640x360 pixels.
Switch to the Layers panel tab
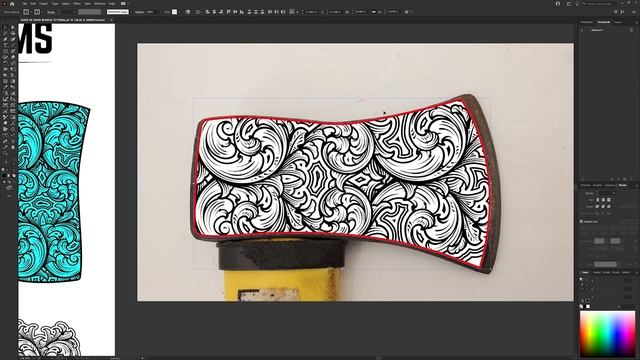tap(618, 22)
